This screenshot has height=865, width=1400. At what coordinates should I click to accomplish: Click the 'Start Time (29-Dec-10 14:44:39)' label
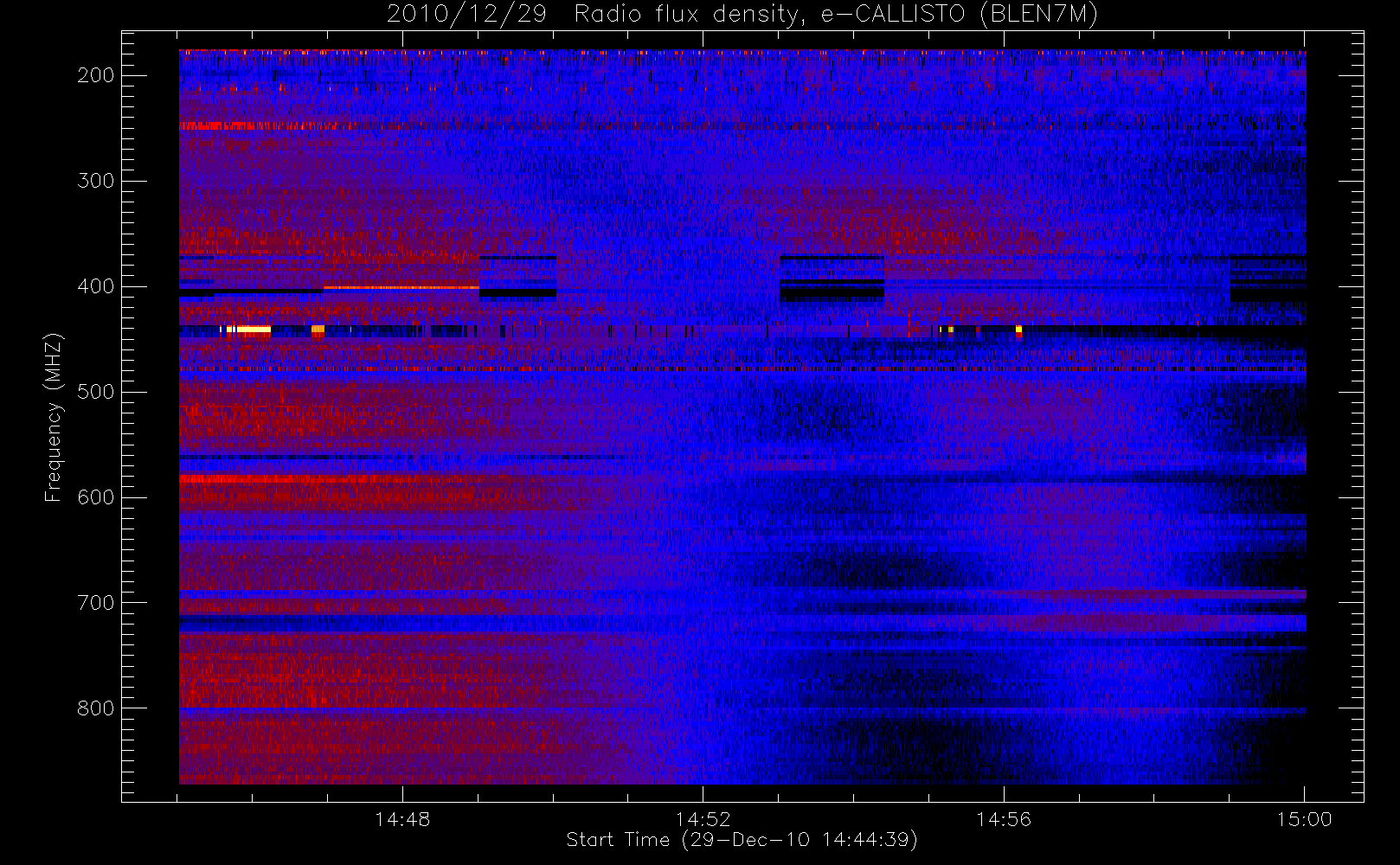point(742,840)
